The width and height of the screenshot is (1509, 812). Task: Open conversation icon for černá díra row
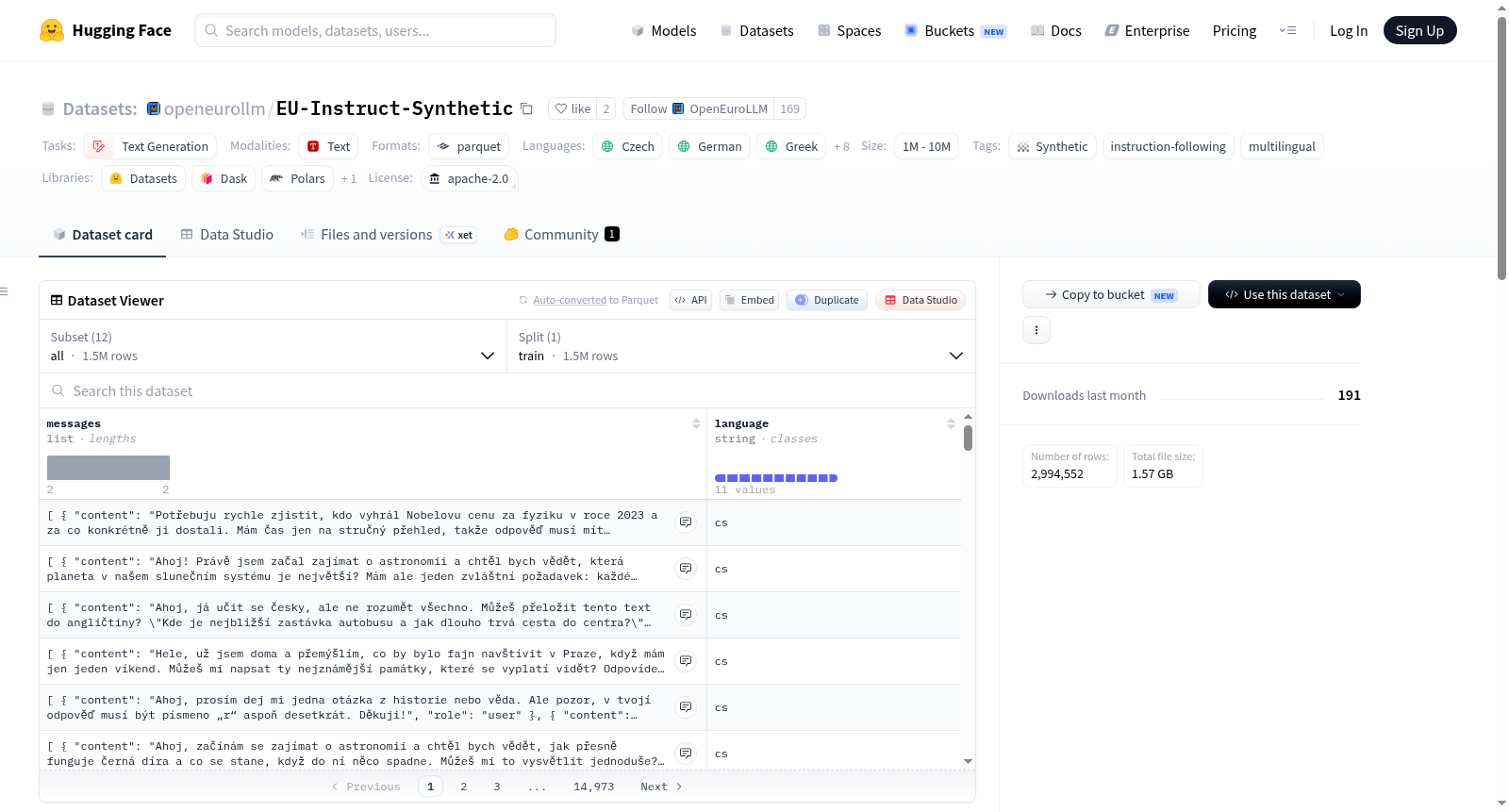click(686, 754)
